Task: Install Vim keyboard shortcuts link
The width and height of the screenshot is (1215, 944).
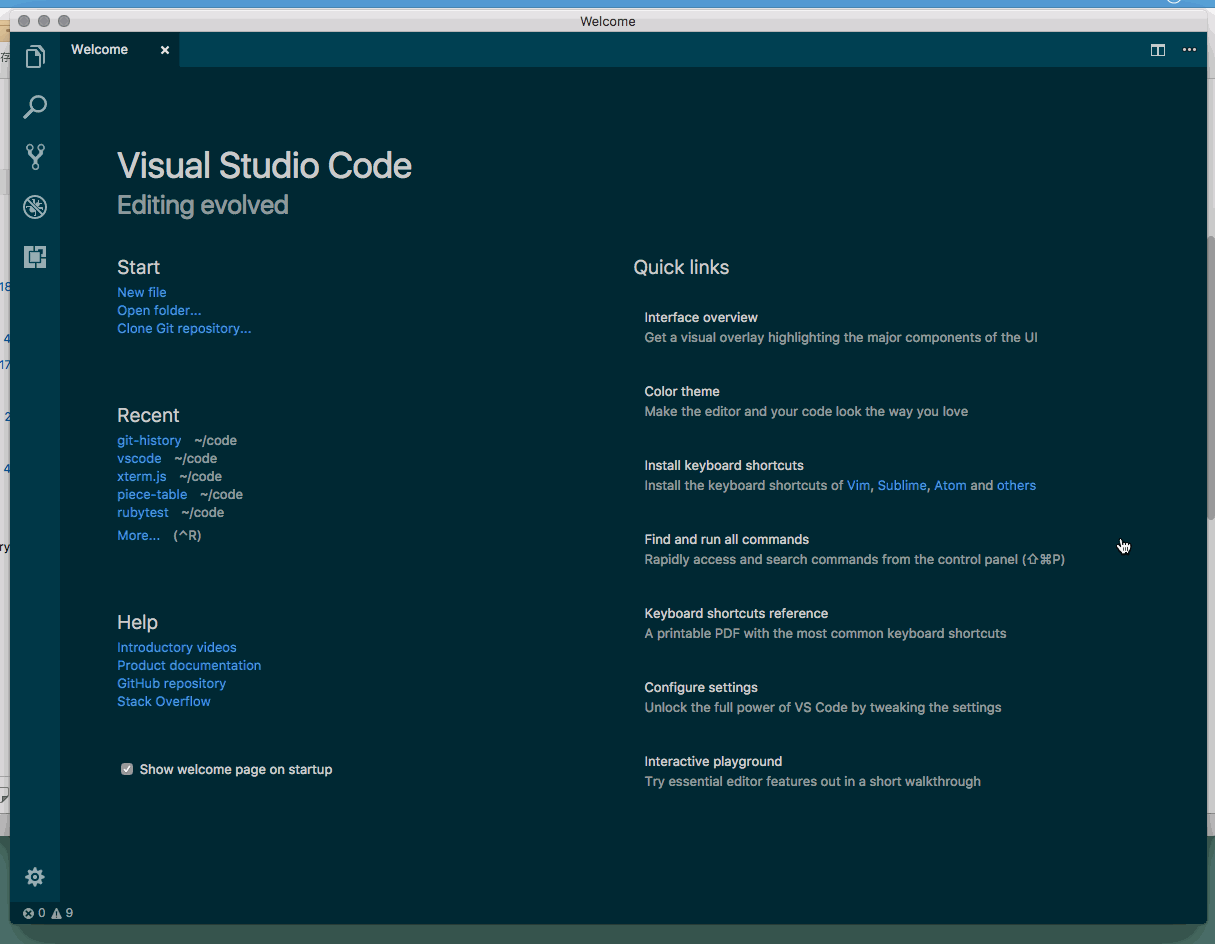Action: (858, 485)
